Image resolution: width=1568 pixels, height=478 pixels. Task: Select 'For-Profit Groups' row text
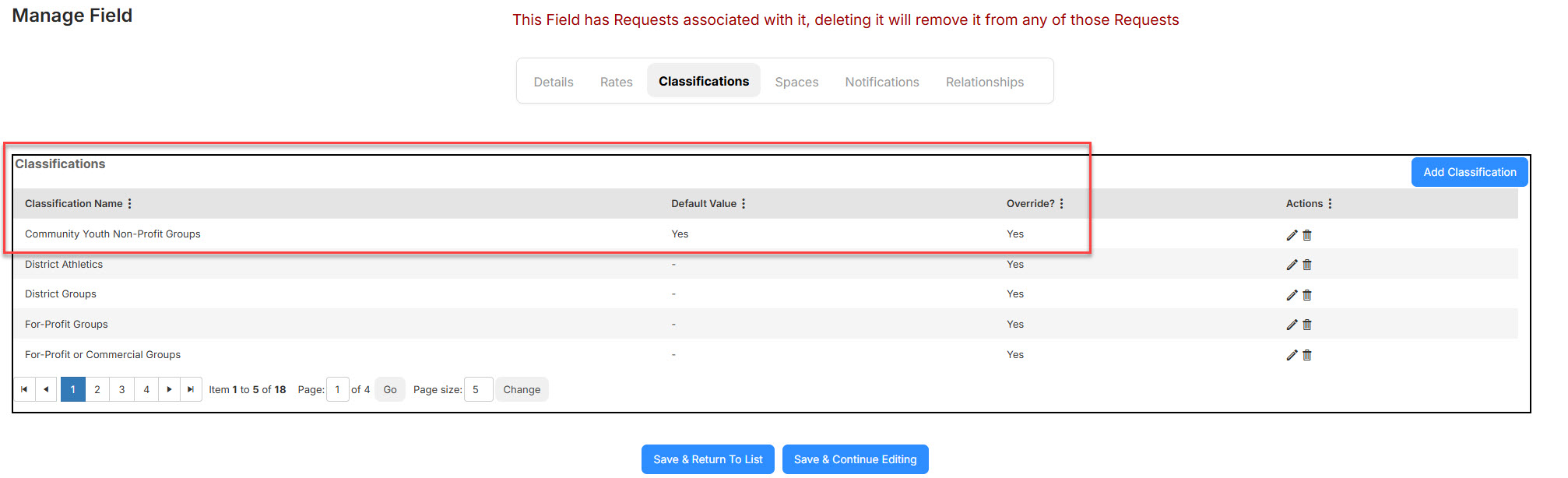[x=66, y=324]
